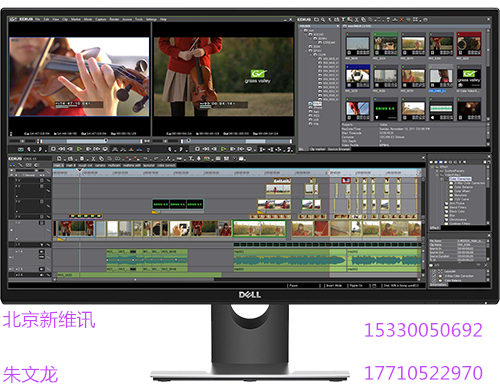
Task: Toggle the main video track's video mute
Action: coord(42,223)
